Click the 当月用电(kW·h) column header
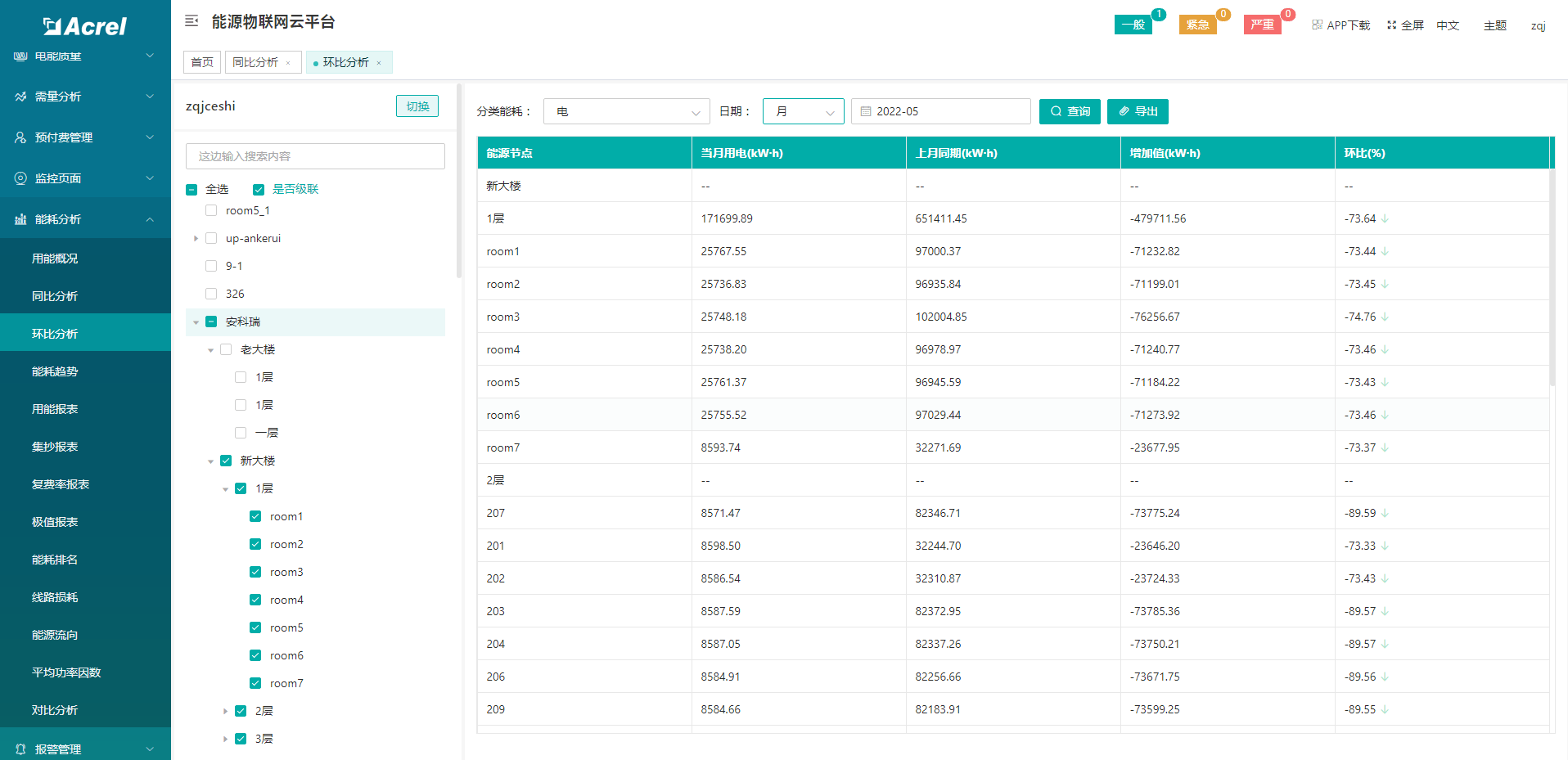1568x760 pixels. [x=799, y=153]
